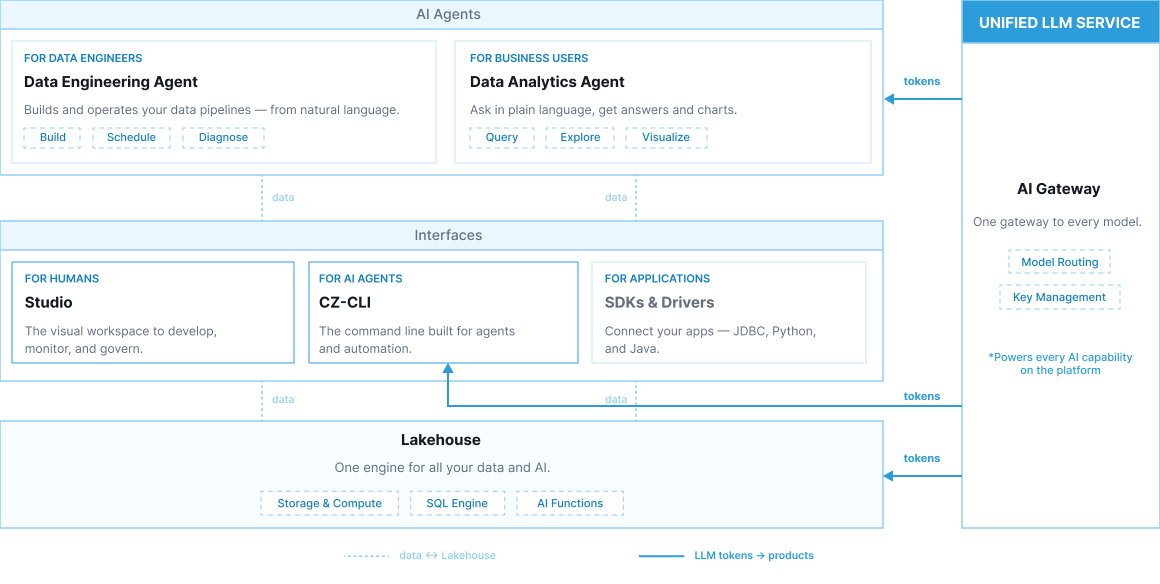The height and width of the screenshot is (584, 1160).
Task: Click the AI Gateway heading
Action: click(x=1059, y=189)
